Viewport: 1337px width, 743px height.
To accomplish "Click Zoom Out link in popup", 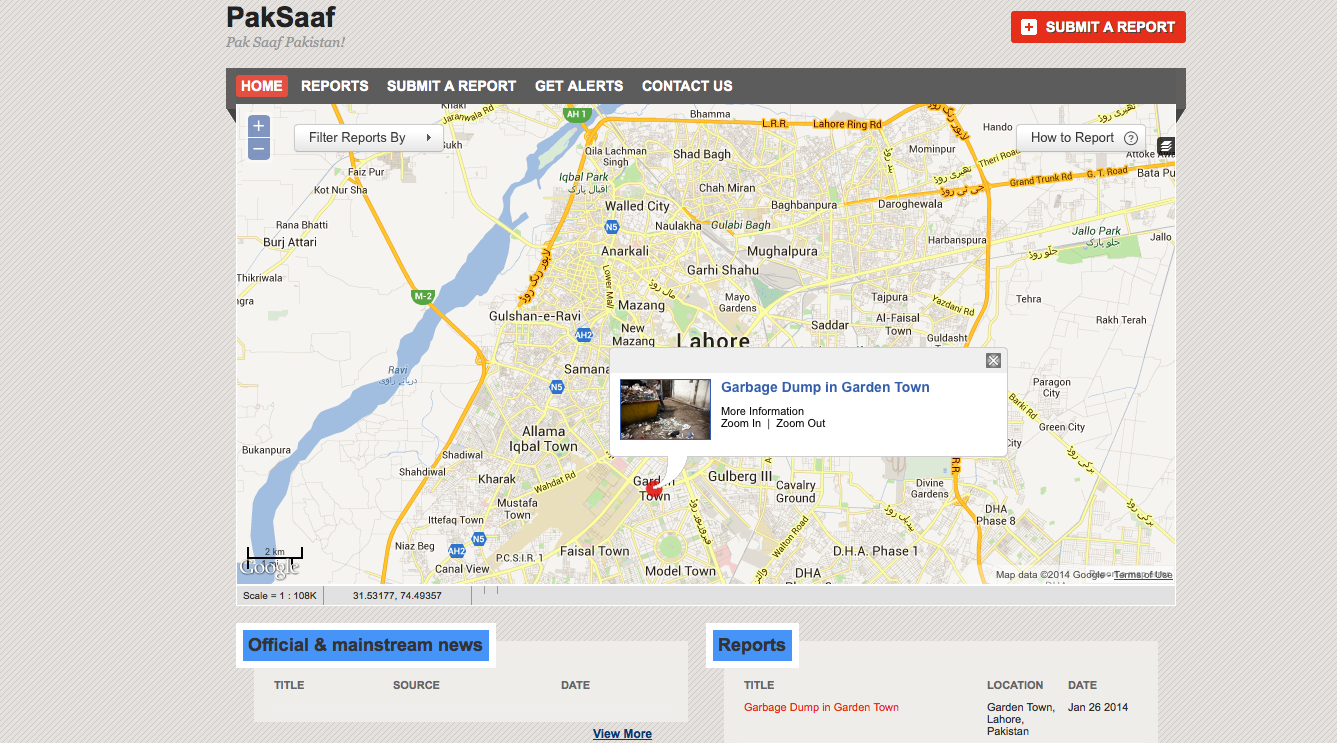I will [x=801, y=423].
